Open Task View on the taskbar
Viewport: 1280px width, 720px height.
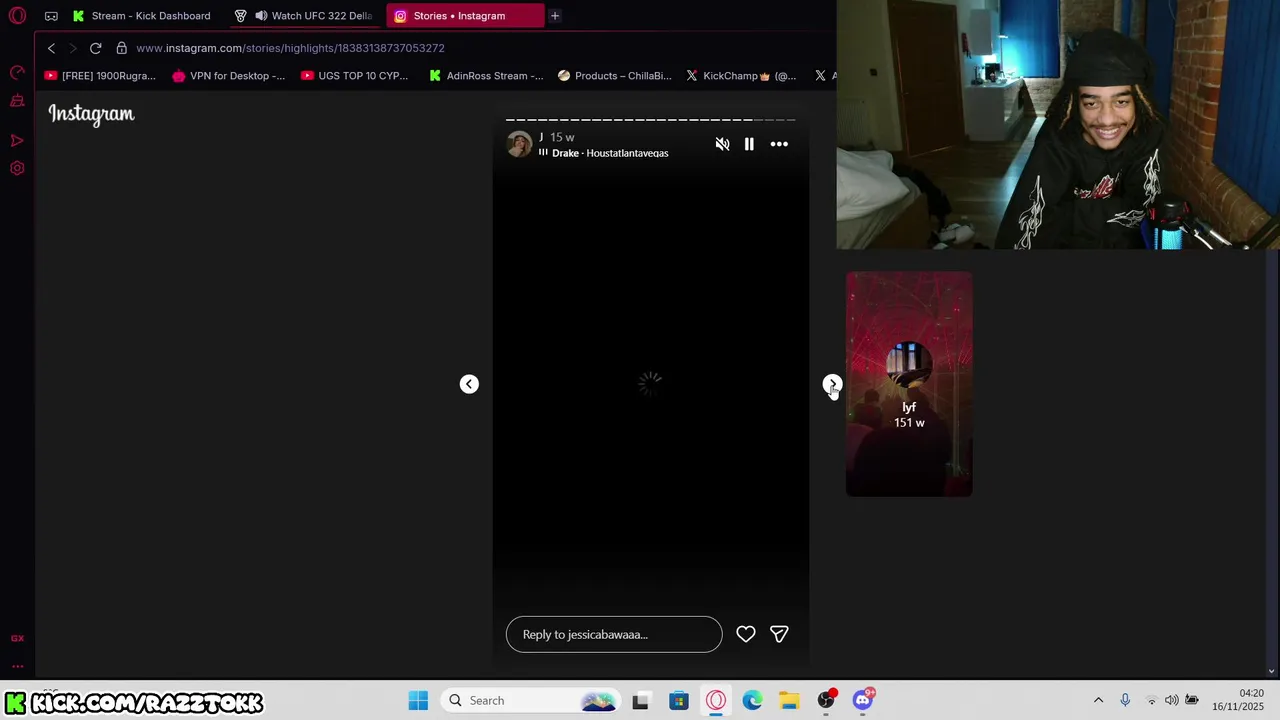point(640,700)
